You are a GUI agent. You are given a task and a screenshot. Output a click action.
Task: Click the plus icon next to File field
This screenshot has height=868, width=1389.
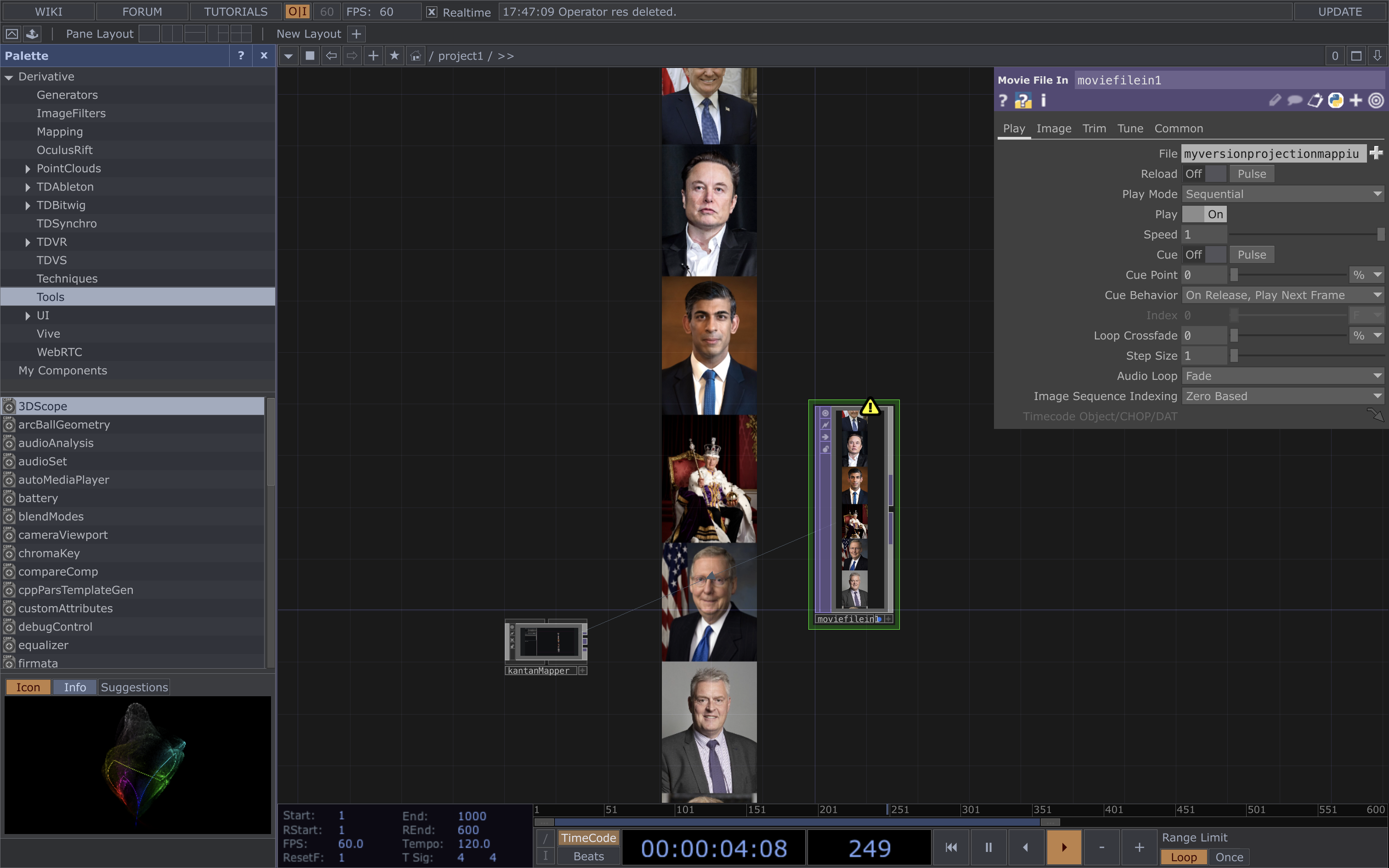(1376, 153)
